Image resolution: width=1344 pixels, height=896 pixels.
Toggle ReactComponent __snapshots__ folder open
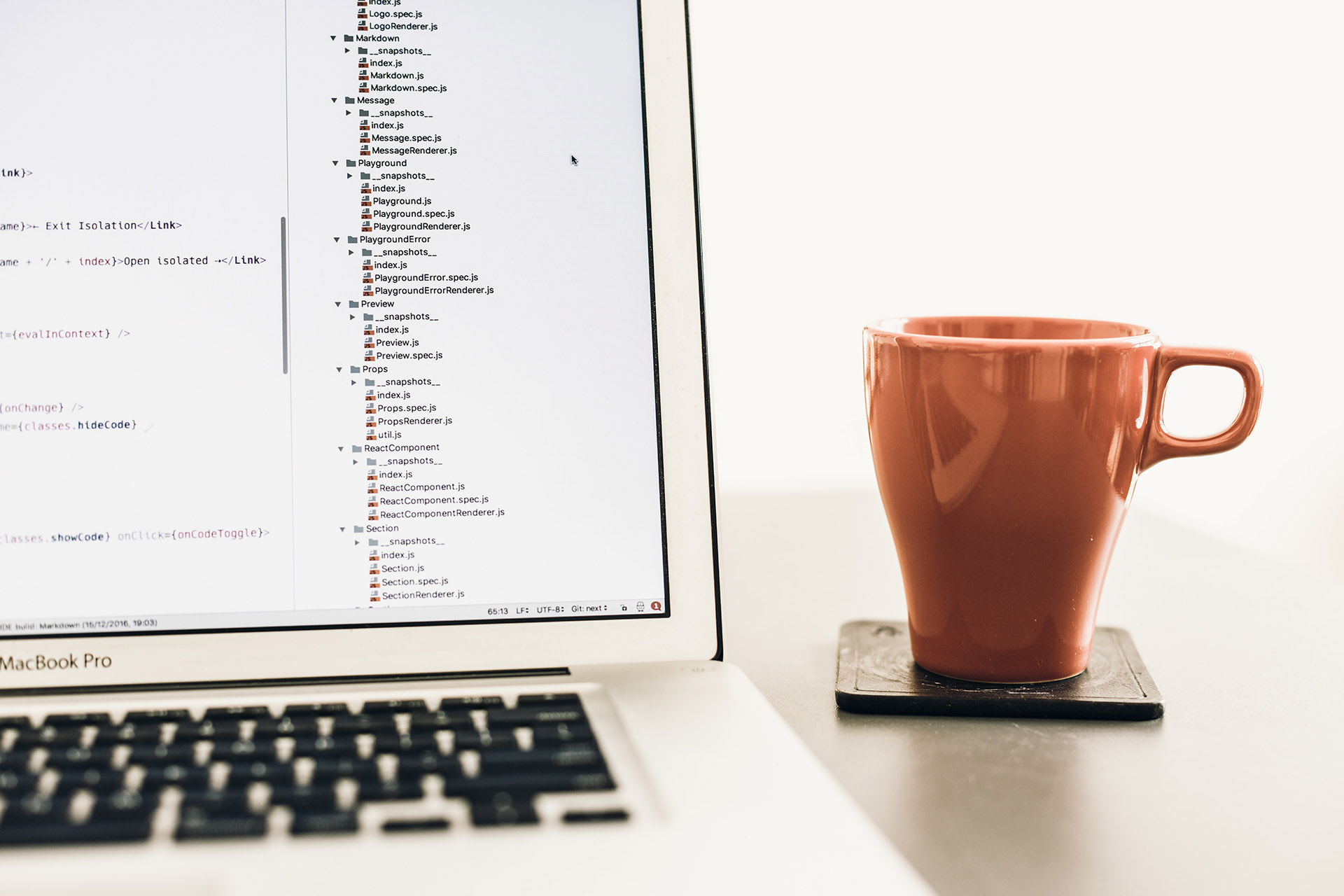click(357, 463)
